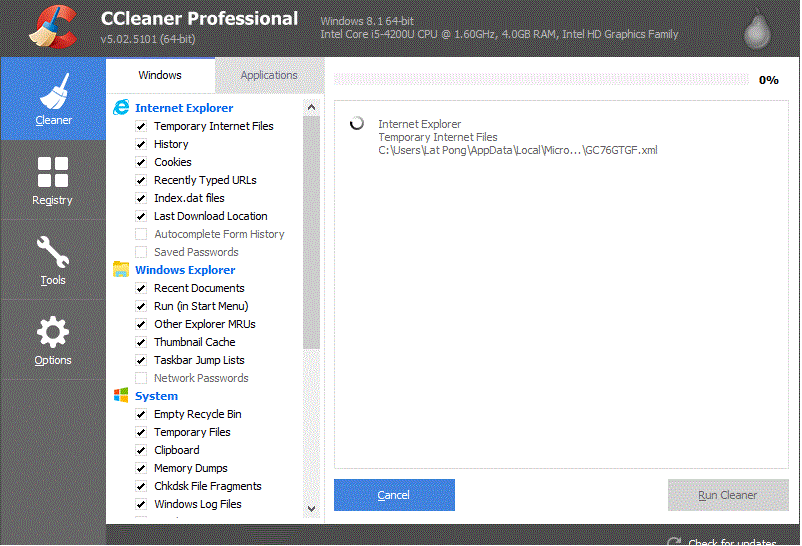Enable Network Passwords checkbox
Viewport: 802px width, 546px height.
(x=141, y=378)
